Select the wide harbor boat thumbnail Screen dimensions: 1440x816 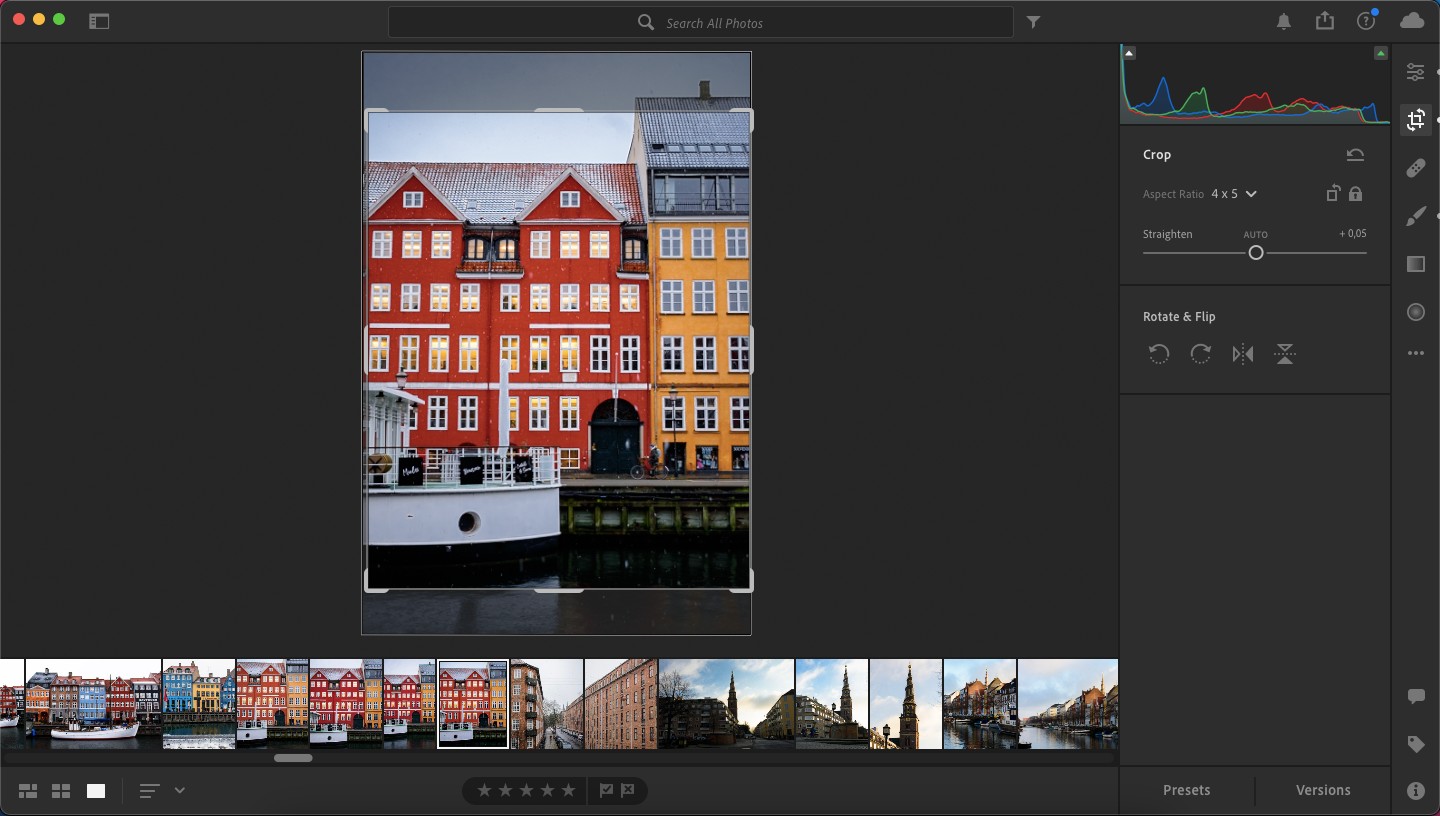pos(93,704)
